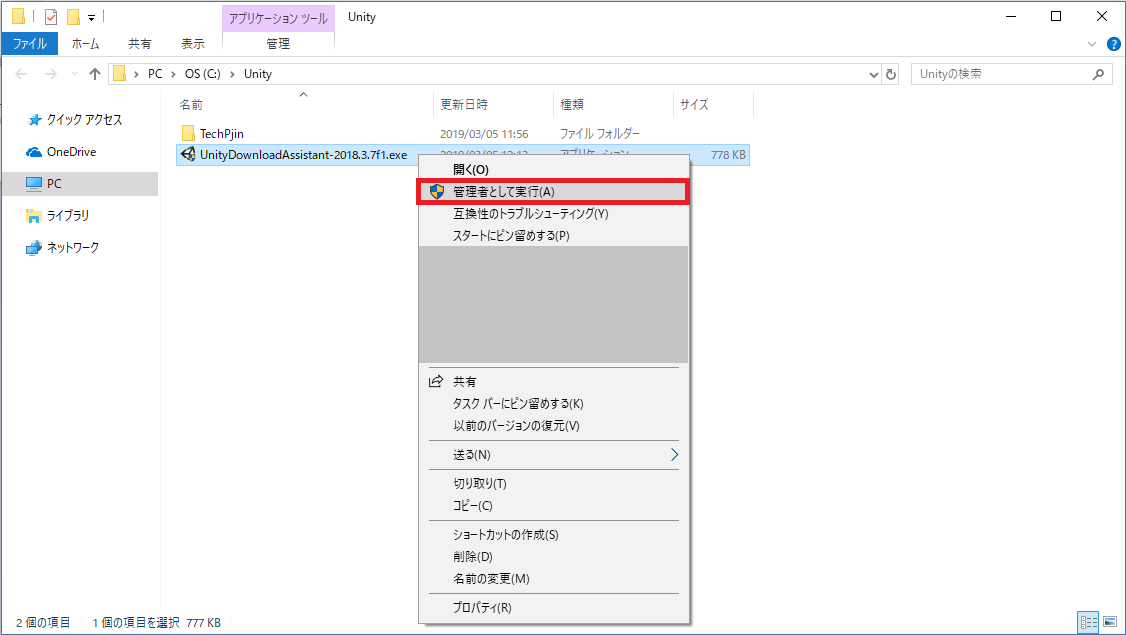Sort by the 種類 column header
This screenshot has width=1126, height=635.
coord(613,105)
